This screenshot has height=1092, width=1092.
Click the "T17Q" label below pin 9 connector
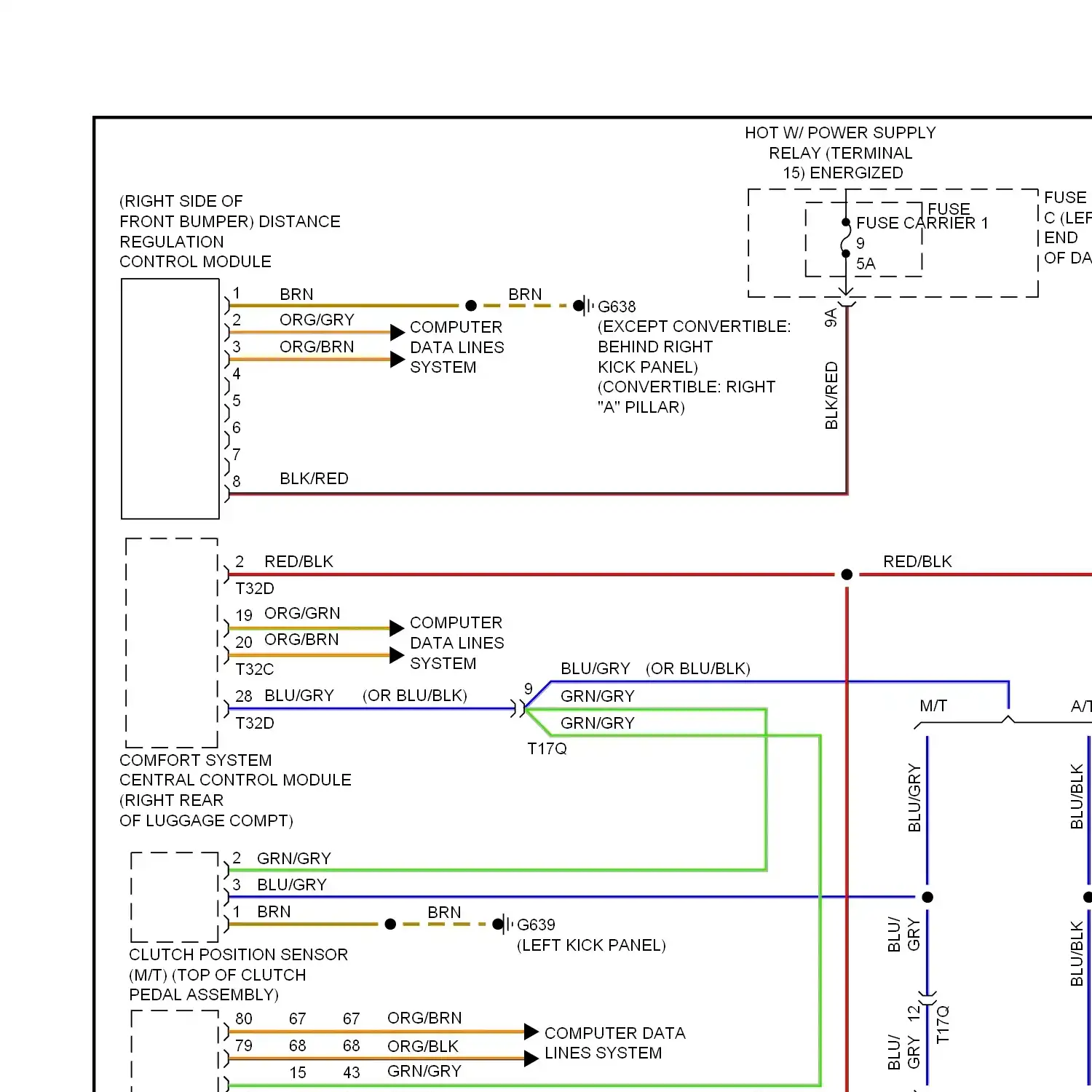click(x=547, y=748)
